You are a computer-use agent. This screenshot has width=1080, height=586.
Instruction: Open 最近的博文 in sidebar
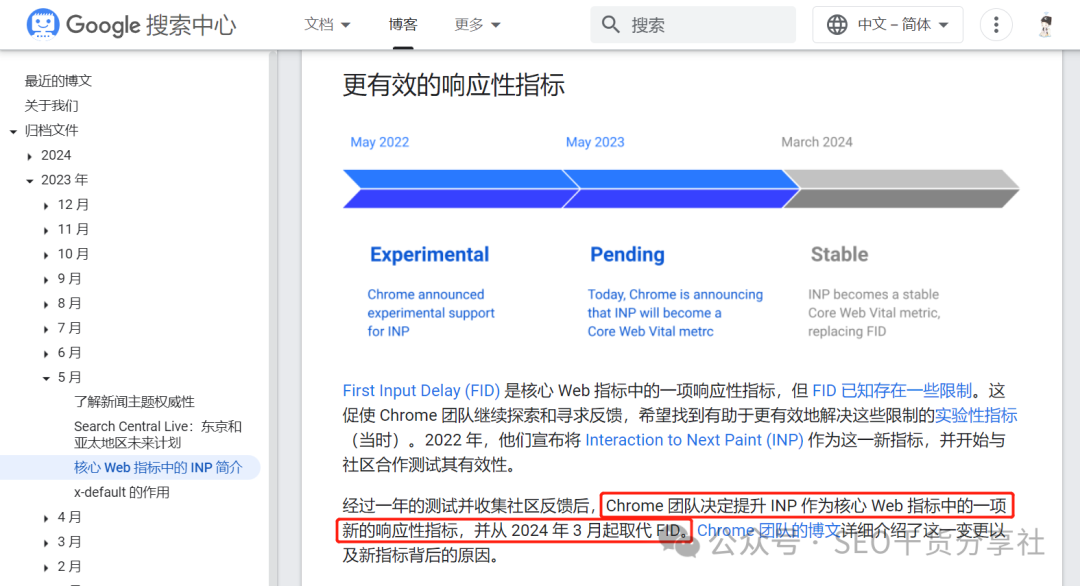(58, 81)
